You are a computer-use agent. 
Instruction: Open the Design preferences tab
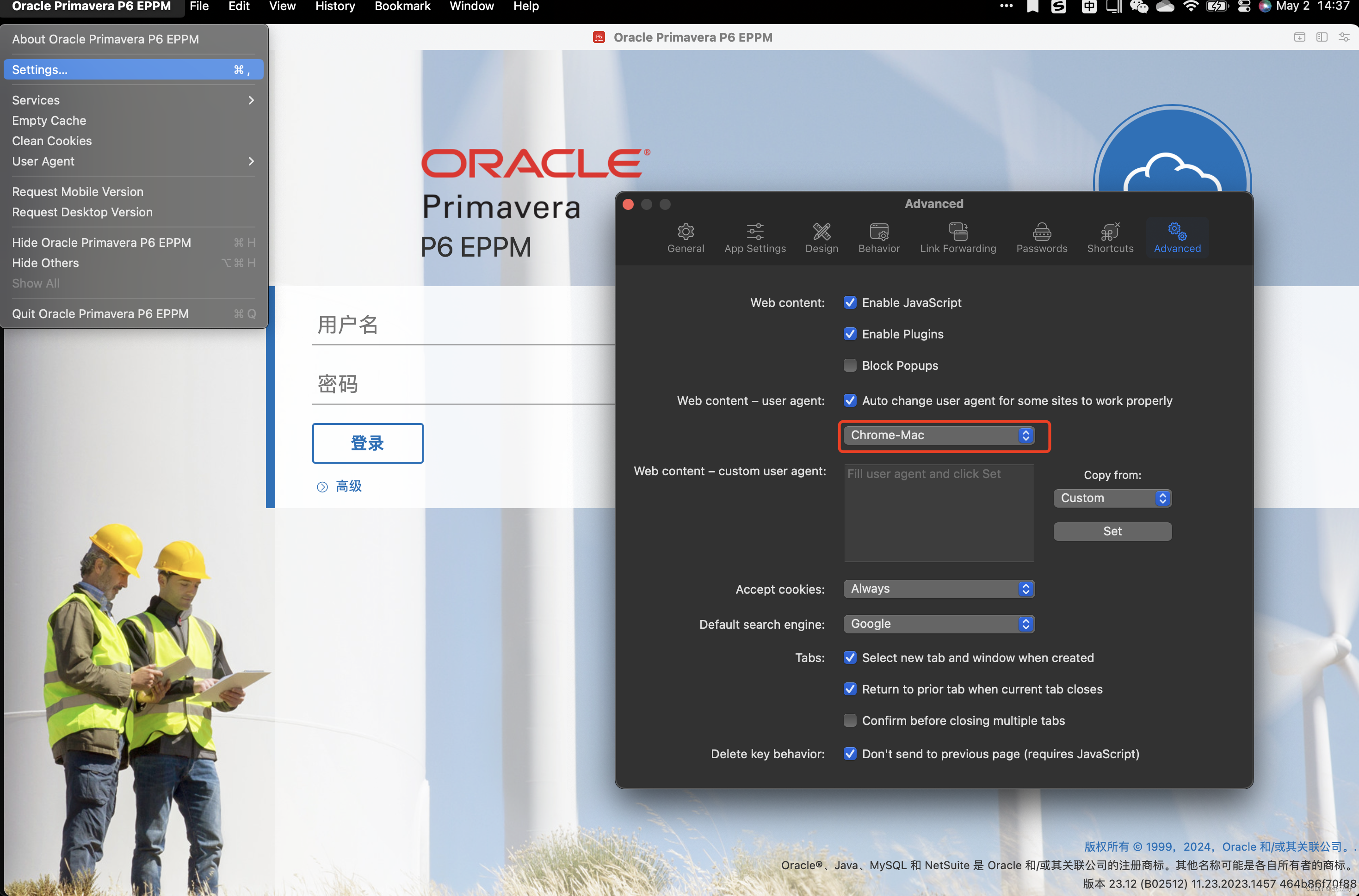click(x=822, y=238)
